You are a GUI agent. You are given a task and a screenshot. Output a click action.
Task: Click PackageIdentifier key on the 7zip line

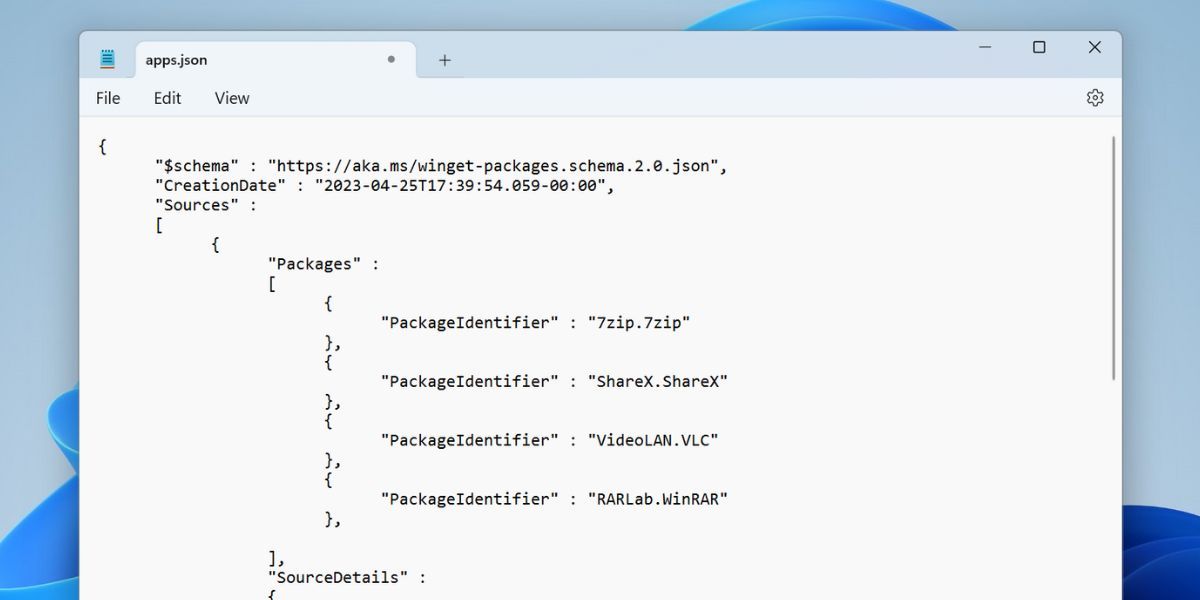click(470, 323)
